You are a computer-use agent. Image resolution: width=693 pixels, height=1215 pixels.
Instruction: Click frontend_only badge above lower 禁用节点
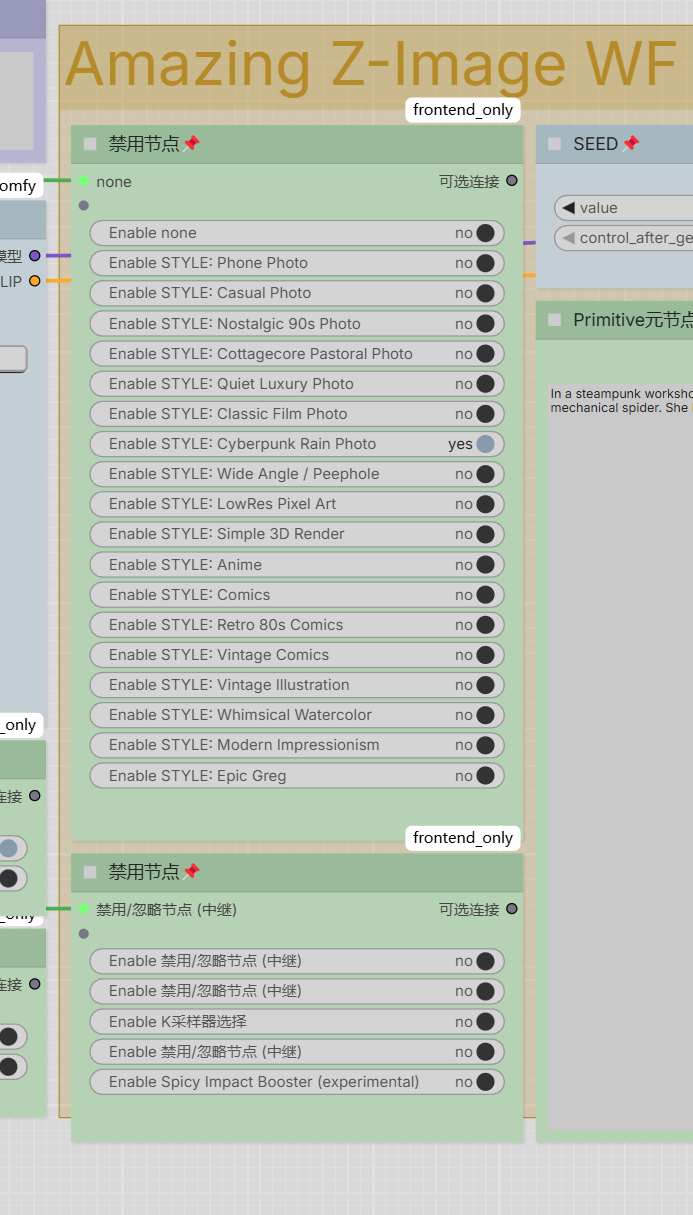click(463, 838)
